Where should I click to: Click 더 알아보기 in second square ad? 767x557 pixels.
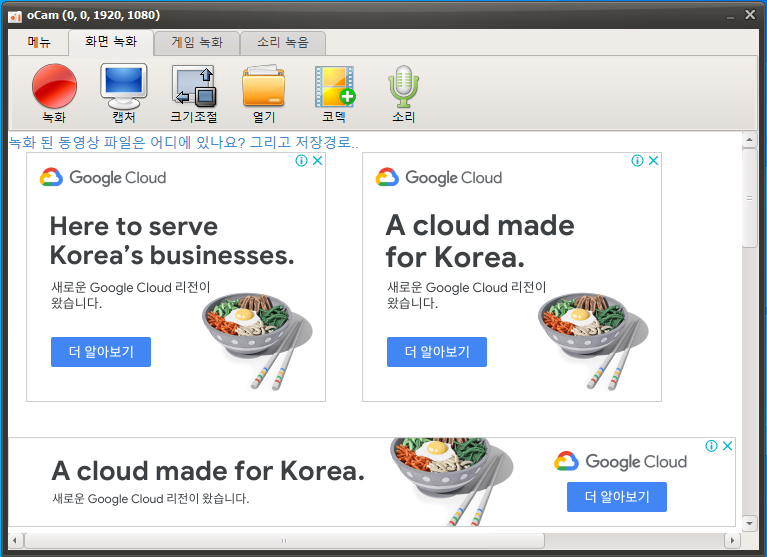point(437,352)
